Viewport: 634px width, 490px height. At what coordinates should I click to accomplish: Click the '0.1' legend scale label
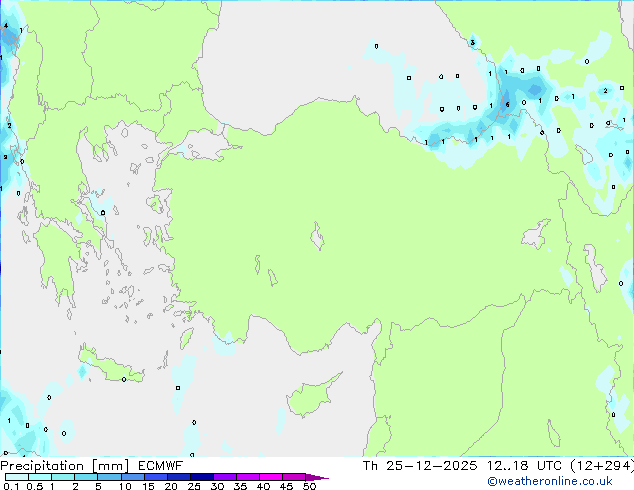[x=11, y=486]
